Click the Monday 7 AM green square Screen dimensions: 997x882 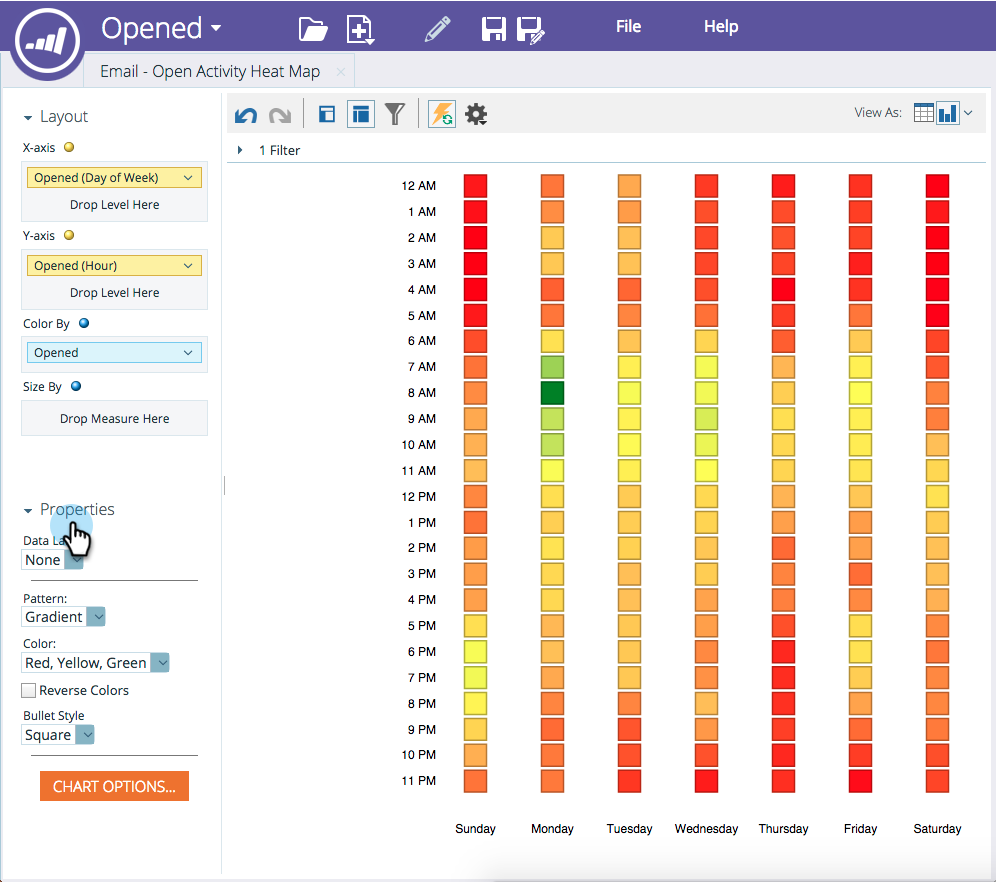point(552,367)
